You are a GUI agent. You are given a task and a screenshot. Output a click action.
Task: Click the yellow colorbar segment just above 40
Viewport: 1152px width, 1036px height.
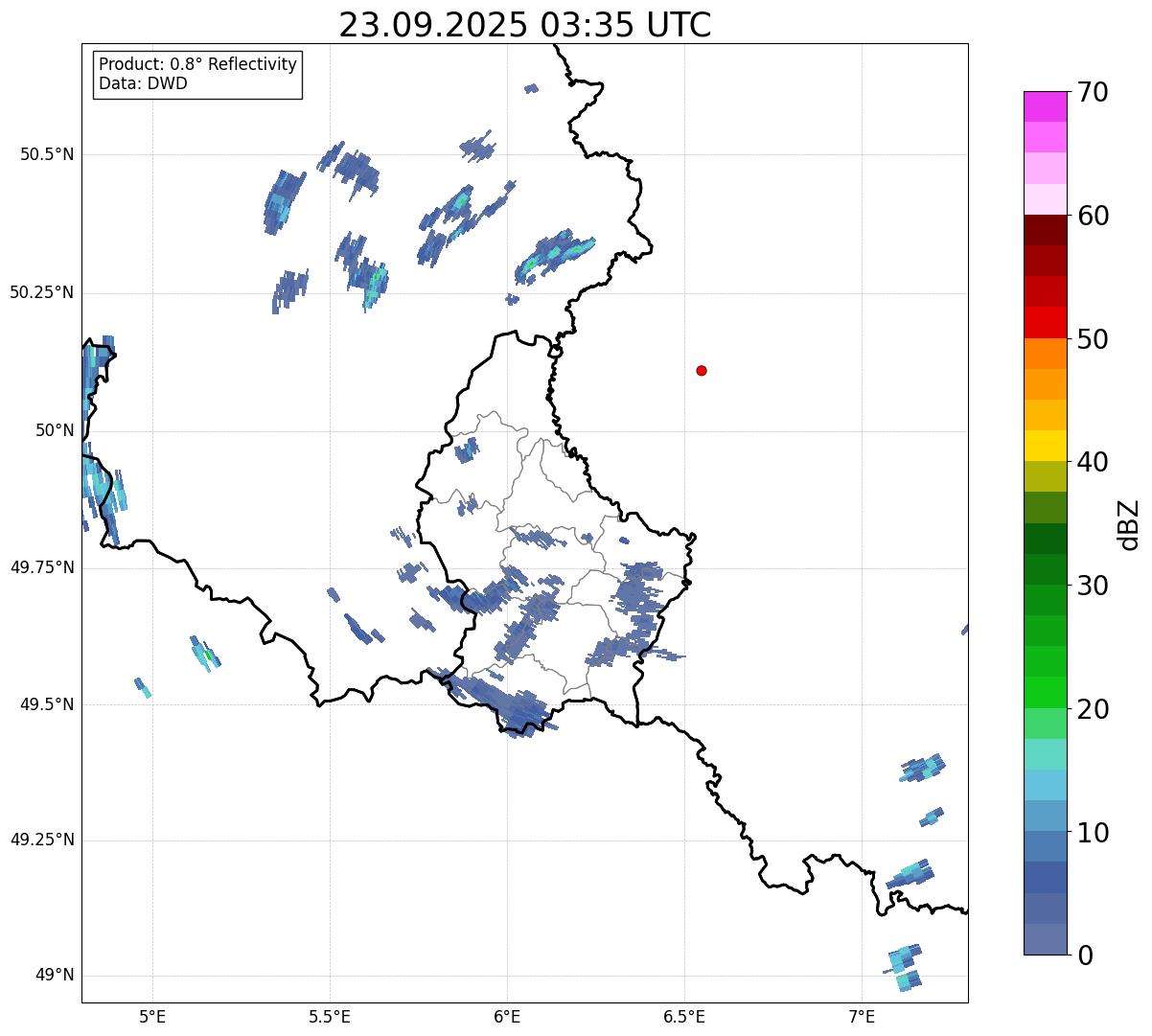(1045, 446)
